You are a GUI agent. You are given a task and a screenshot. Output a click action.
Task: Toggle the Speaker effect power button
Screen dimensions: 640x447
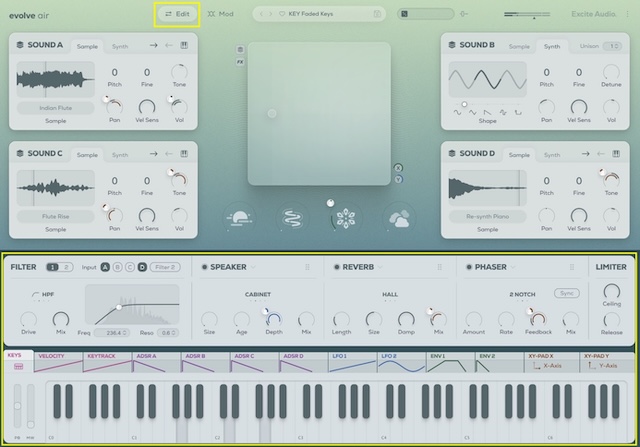[203, 267]
